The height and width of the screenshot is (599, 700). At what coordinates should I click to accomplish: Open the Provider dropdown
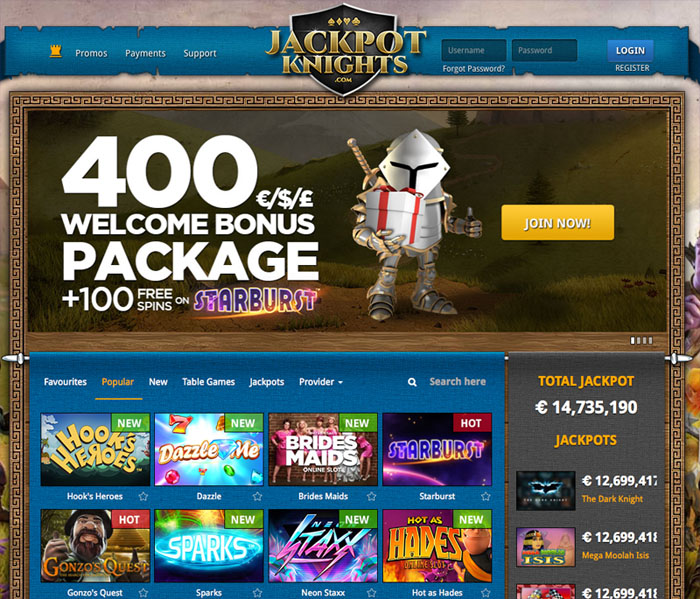(321, 382)
